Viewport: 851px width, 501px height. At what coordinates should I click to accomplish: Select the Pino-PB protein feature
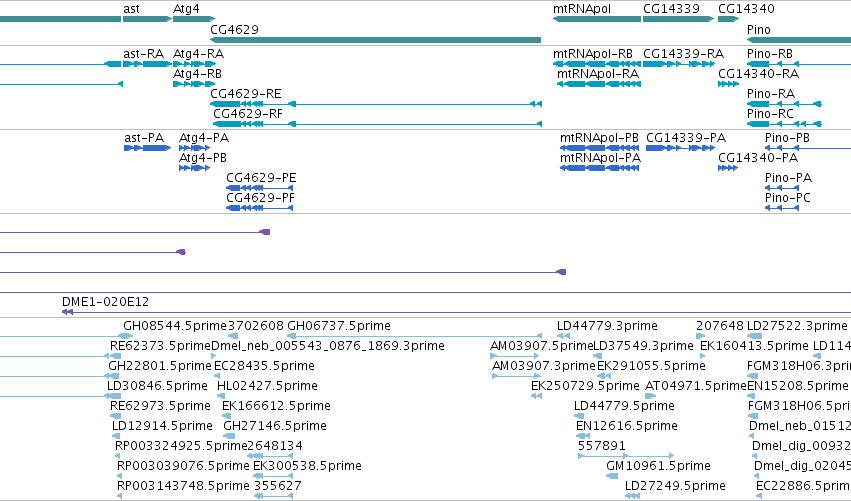808,148
